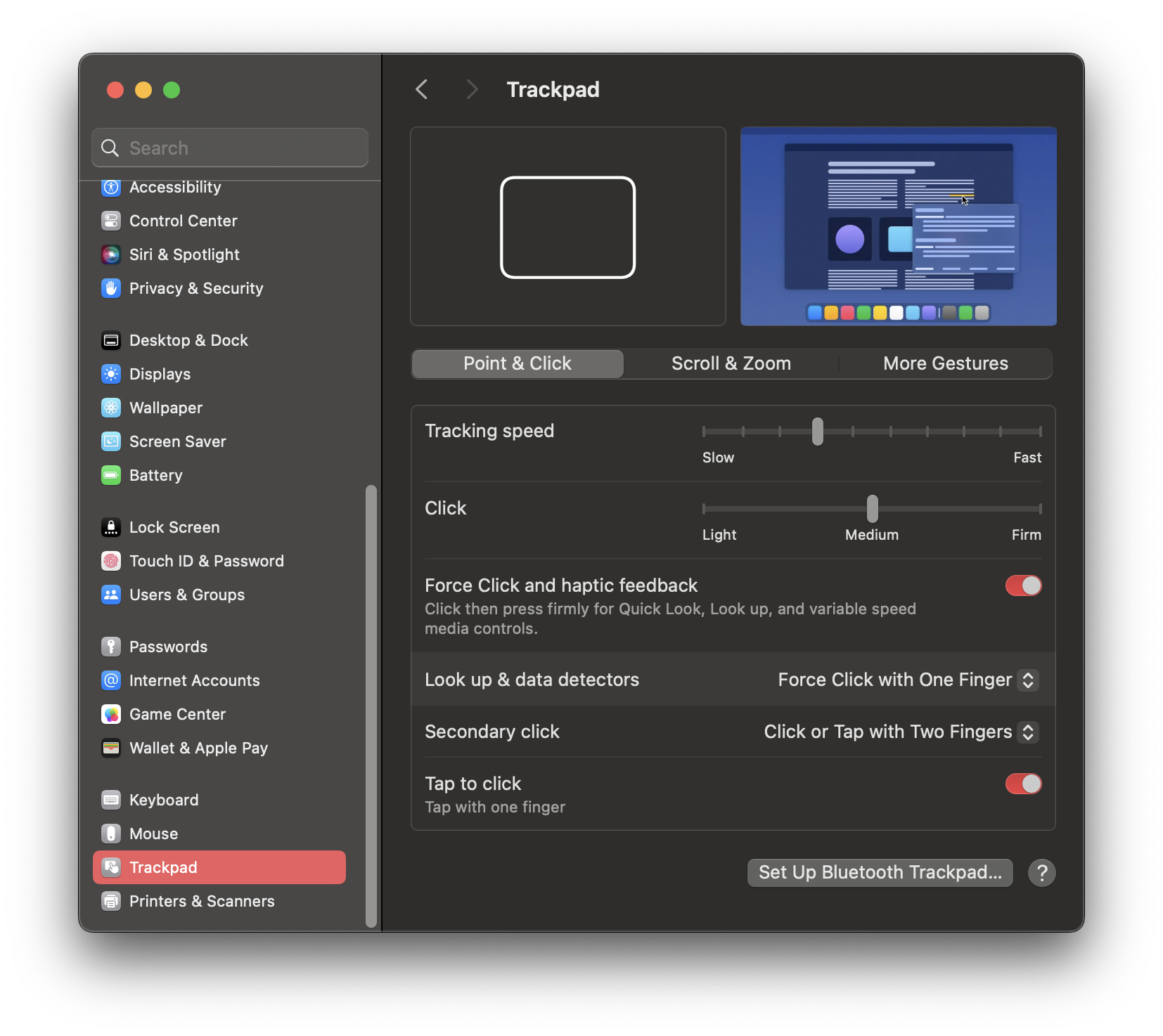Open Wallet & Apple Pay icon
Viewport: 1163px width, 1036px height.
tap(111, 748)
